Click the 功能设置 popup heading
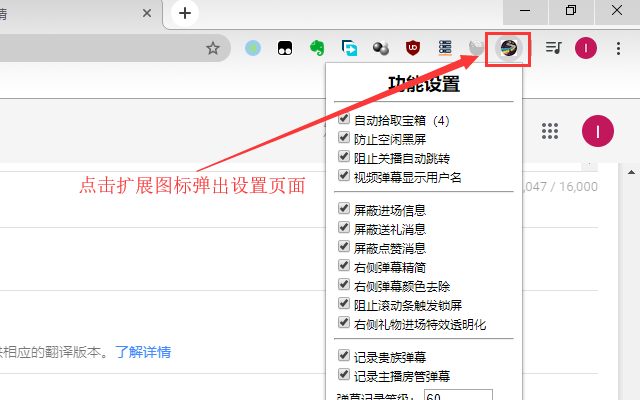This screenshot has height=400, width=640. pyautogui.click(x=424, y=84)
